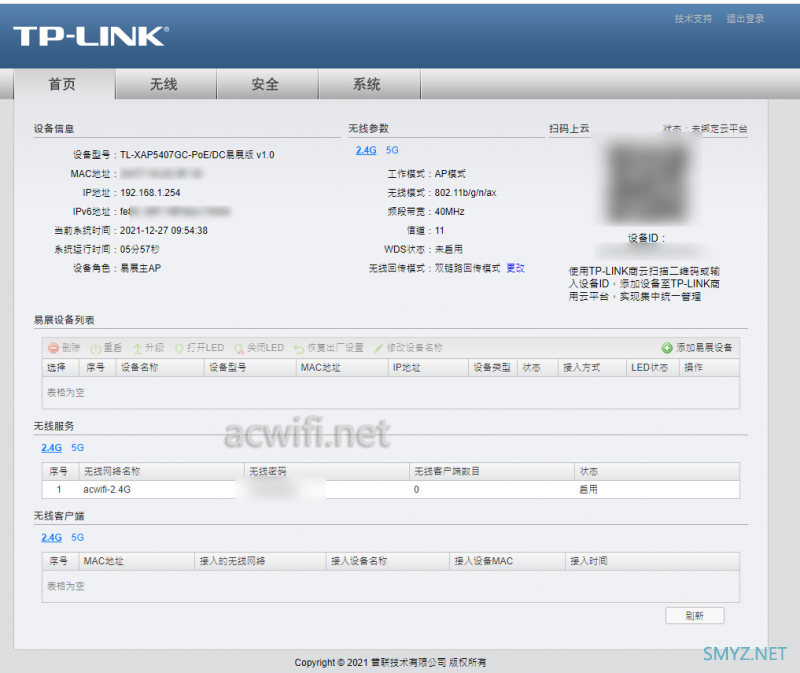Click 退出登录 to log out
Viewport: 800px width, 673px height.
pos(745,19)
